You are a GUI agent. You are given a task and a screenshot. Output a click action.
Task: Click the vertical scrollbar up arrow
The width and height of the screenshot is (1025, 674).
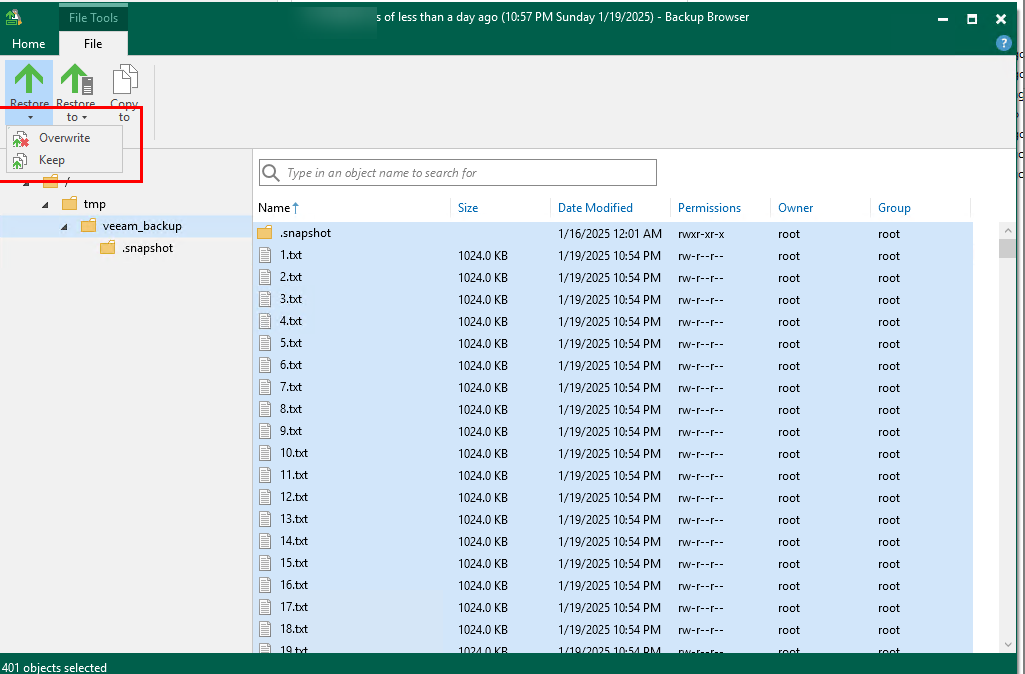tap(1007, 230)
